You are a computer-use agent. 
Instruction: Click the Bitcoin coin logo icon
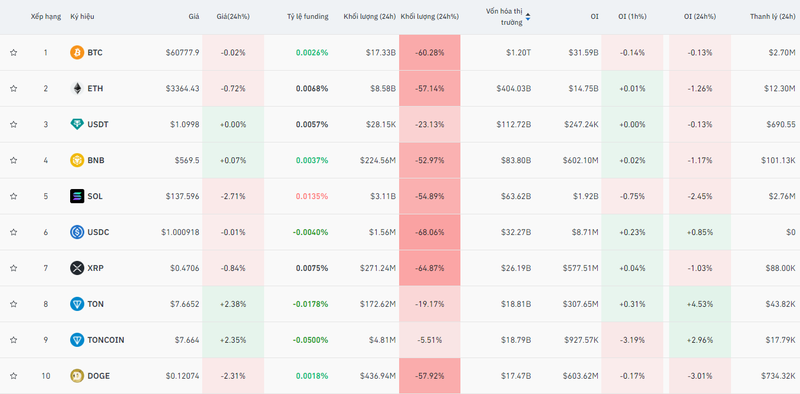[x=77, y=53]
